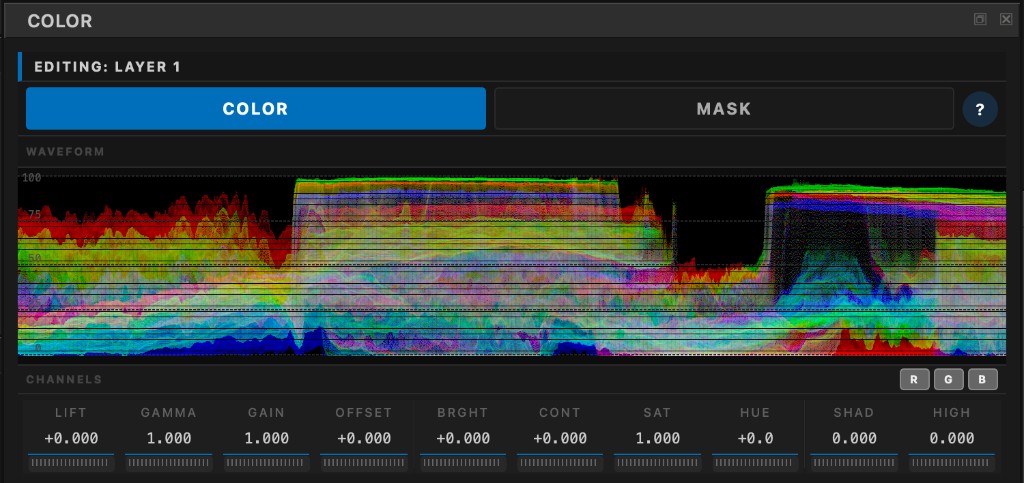
Task: Toggle the B channel button
Action: point(982,379)
